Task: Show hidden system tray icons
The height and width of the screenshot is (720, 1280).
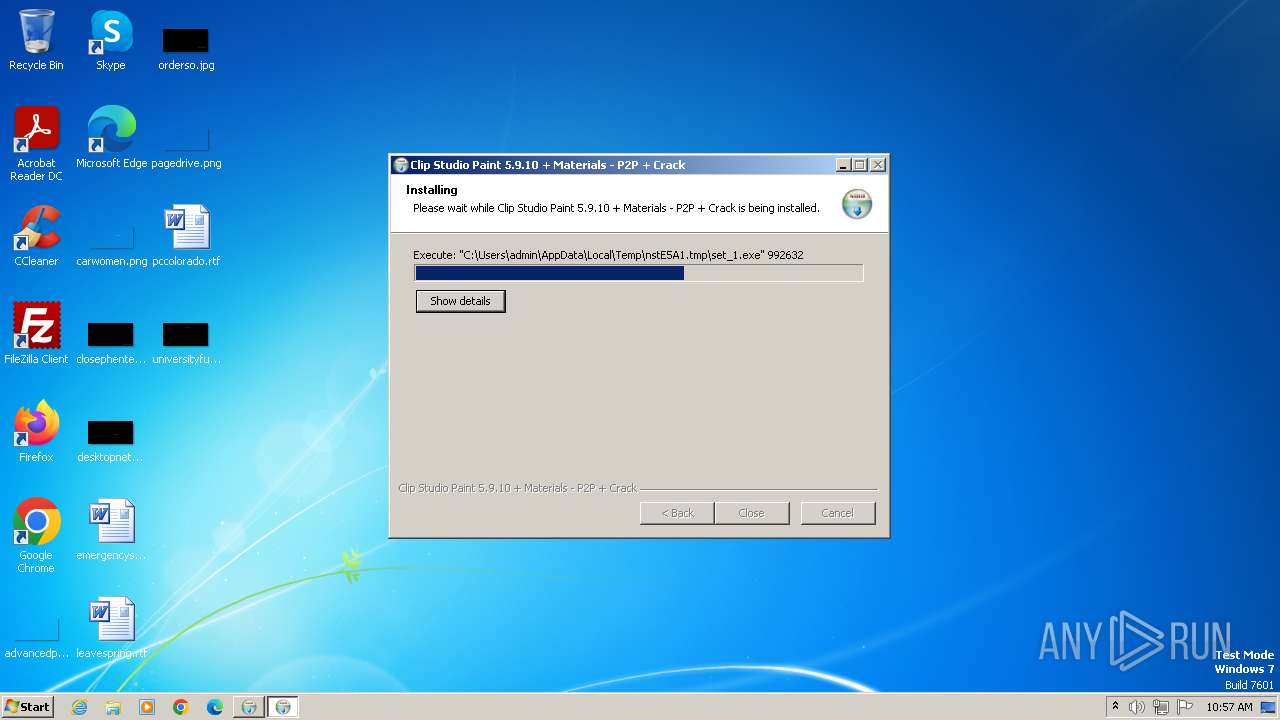Action: pyautogui.click(x=1115, y=707)
